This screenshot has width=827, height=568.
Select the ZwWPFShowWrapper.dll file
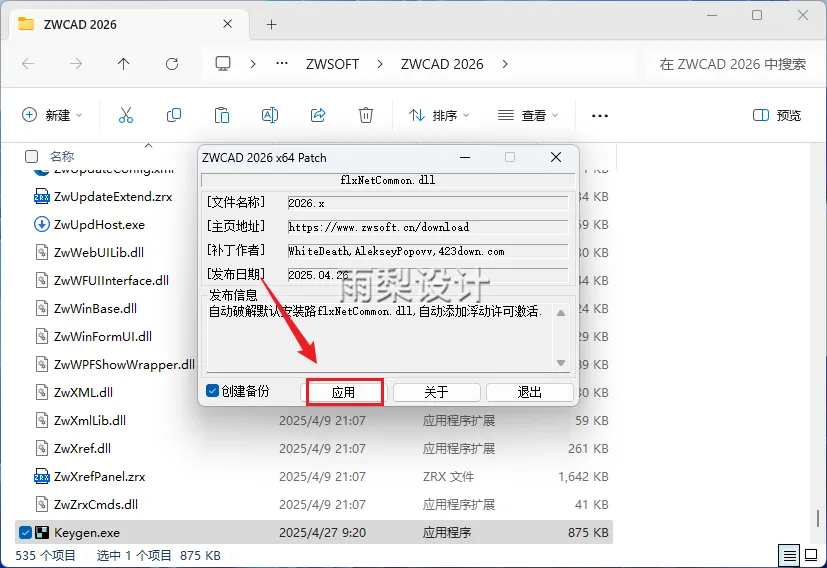click(x=124, y=364)
